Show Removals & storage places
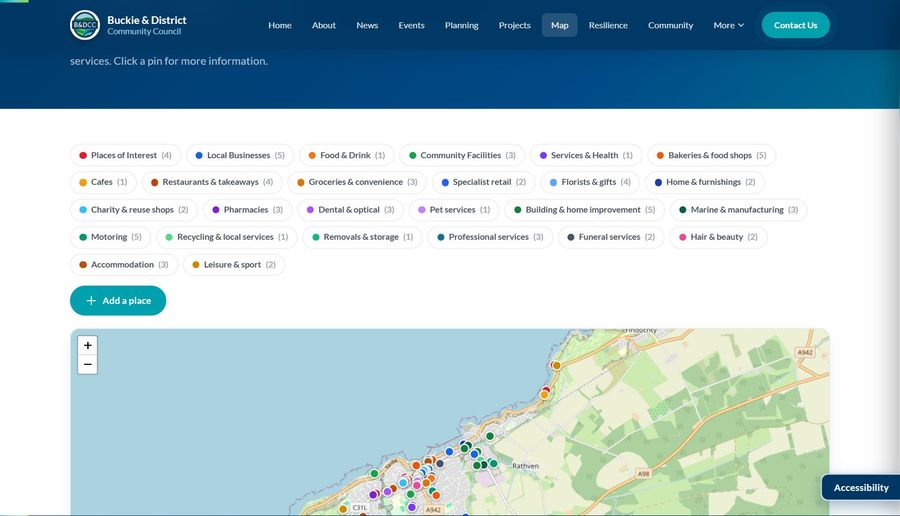This screenshot has height=516, width=900. (x=362, y=236)
